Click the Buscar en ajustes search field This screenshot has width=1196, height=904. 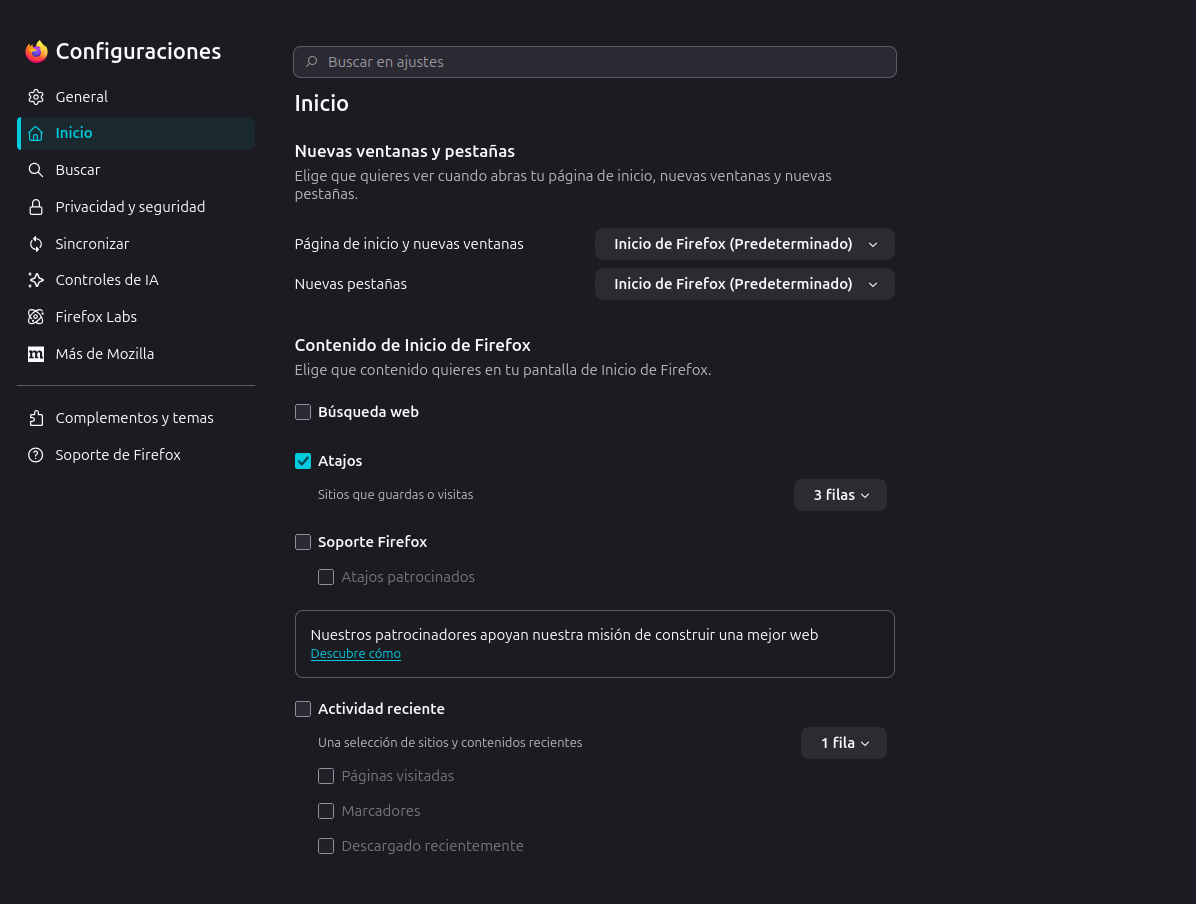tap(595, 62)
